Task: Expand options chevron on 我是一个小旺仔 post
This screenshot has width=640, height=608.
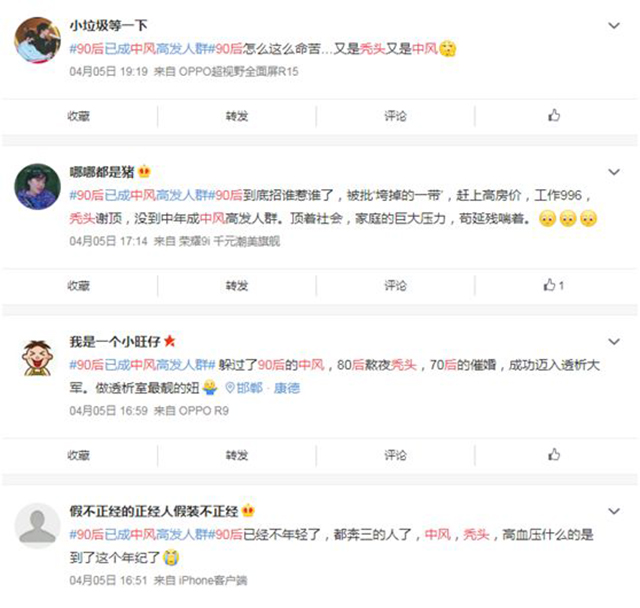Action: coord(614,341)
